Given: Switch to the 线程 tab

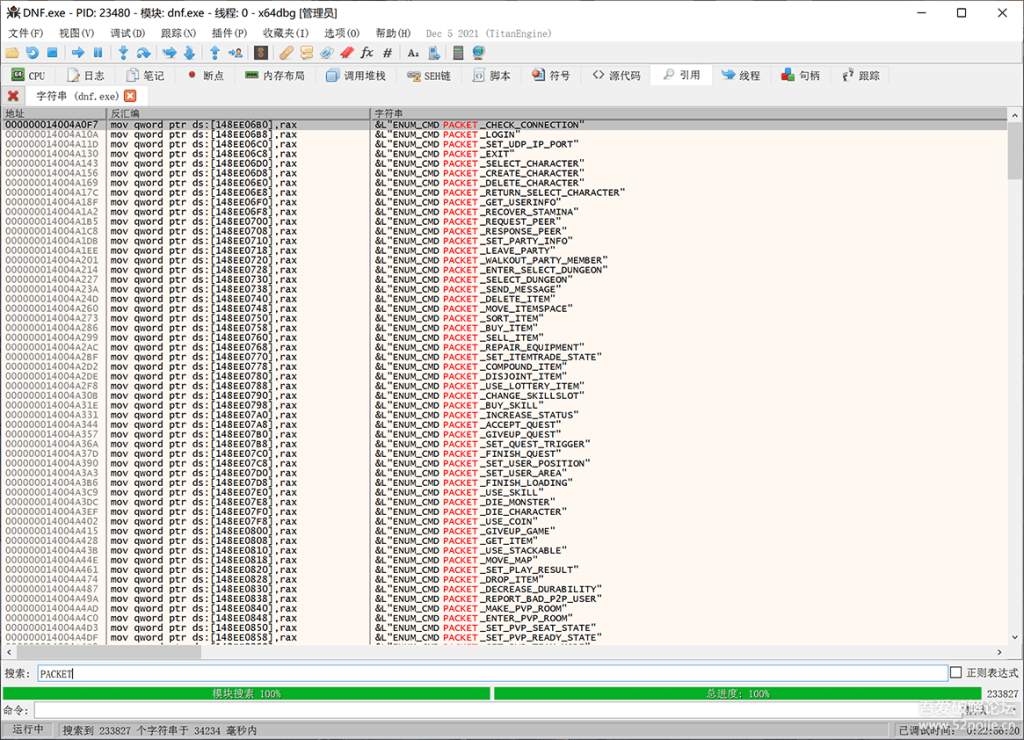Looking at the screenshot, I should click(x=741, y=76).
